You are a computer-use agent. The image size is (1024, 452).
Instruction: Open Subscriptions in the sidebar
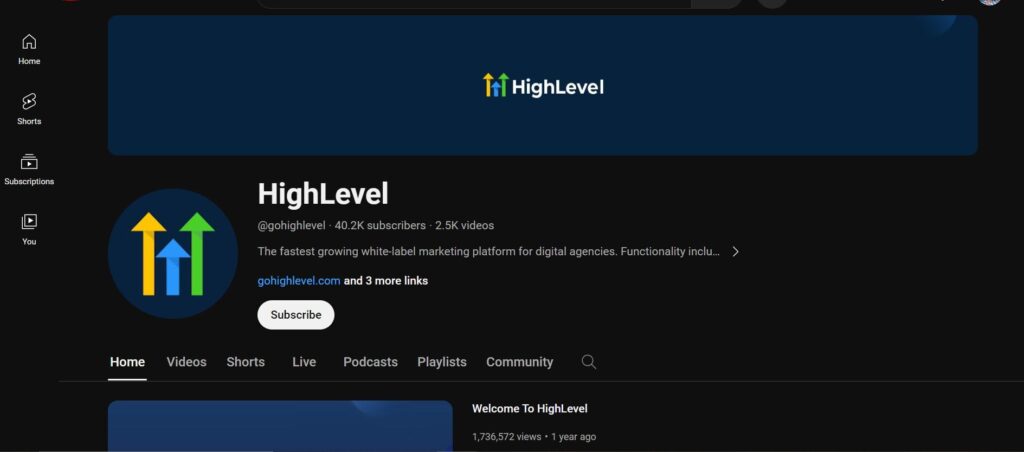(x=29, y=170)
